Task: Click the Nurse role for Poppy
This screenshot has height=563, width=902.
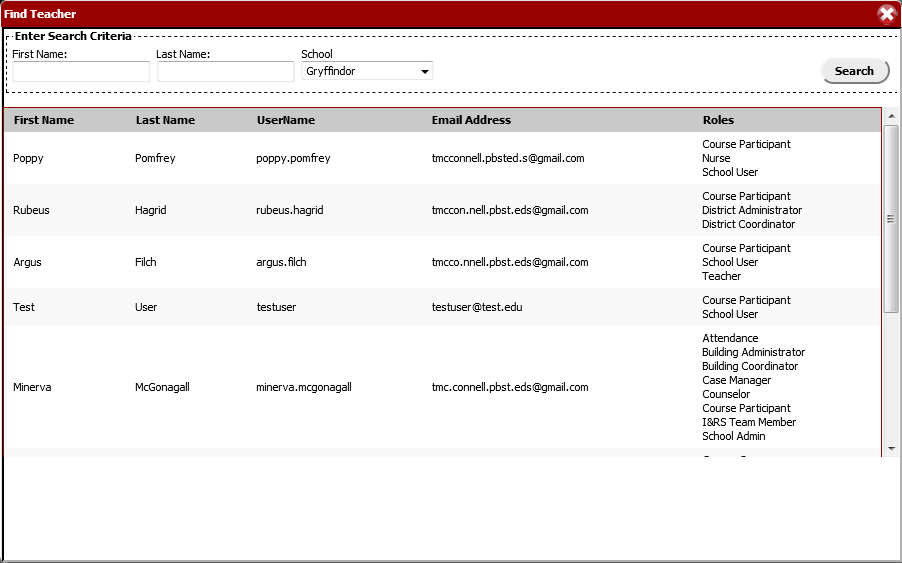Action: tap(716, 158)
